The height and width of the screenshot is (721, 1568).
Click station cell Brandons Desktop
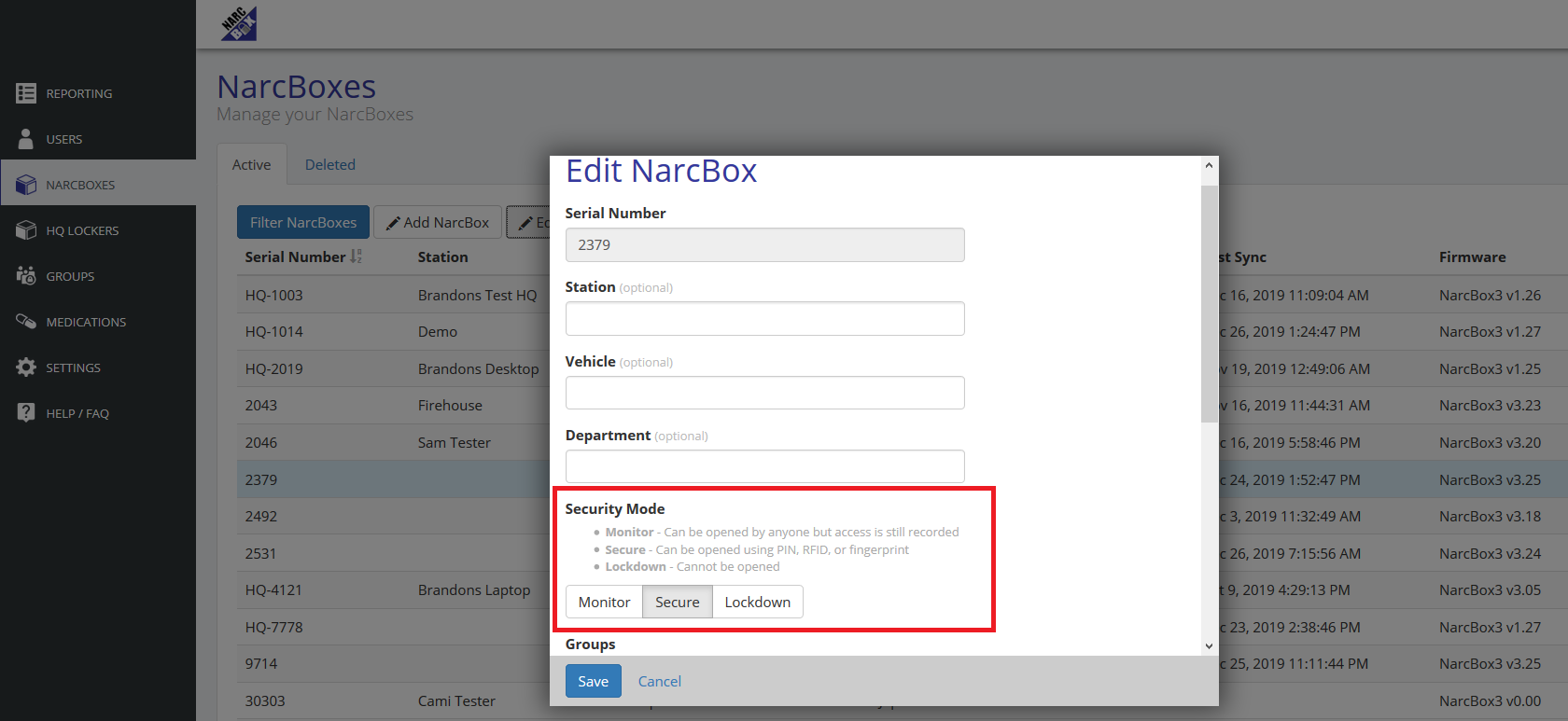[478, 368]
